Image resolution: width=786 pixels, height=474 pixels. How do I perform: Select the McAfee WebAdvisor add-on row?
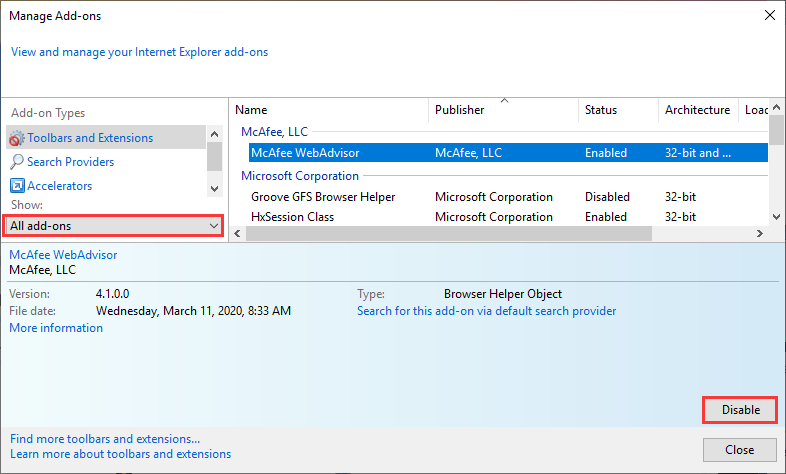pos(508,153)
